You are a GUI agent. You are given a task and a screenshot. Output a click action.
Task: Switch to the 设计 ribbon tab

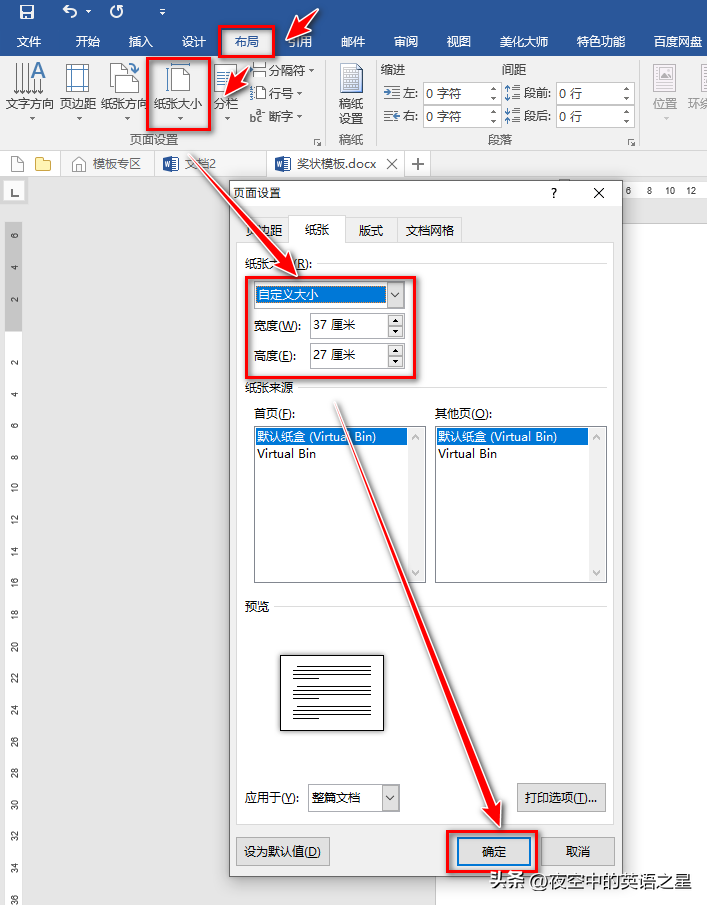pos(193,42)
